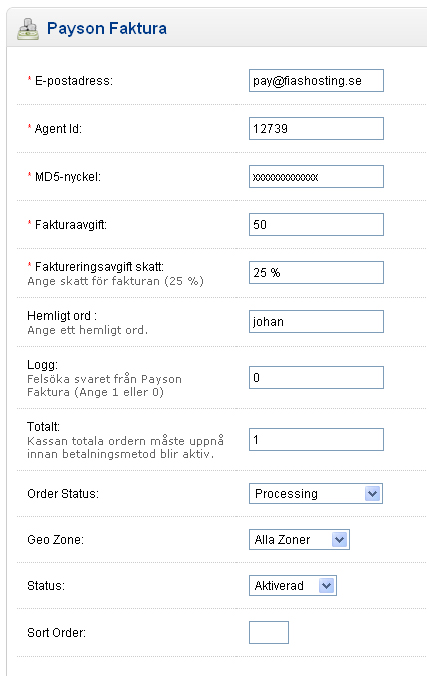The height and width of the screenshot is (676, 427).
Task: Click the Aktiverad status combo box
Action: click(x=293, y=586)
